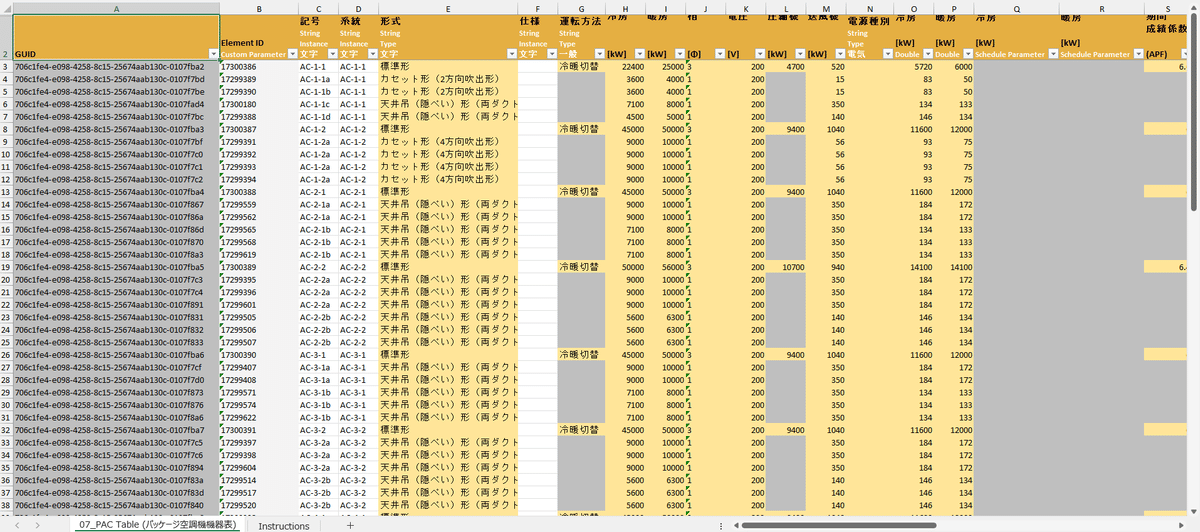Select all cells via corner button
Screen dimensions: 1200x532
(7, 7)
